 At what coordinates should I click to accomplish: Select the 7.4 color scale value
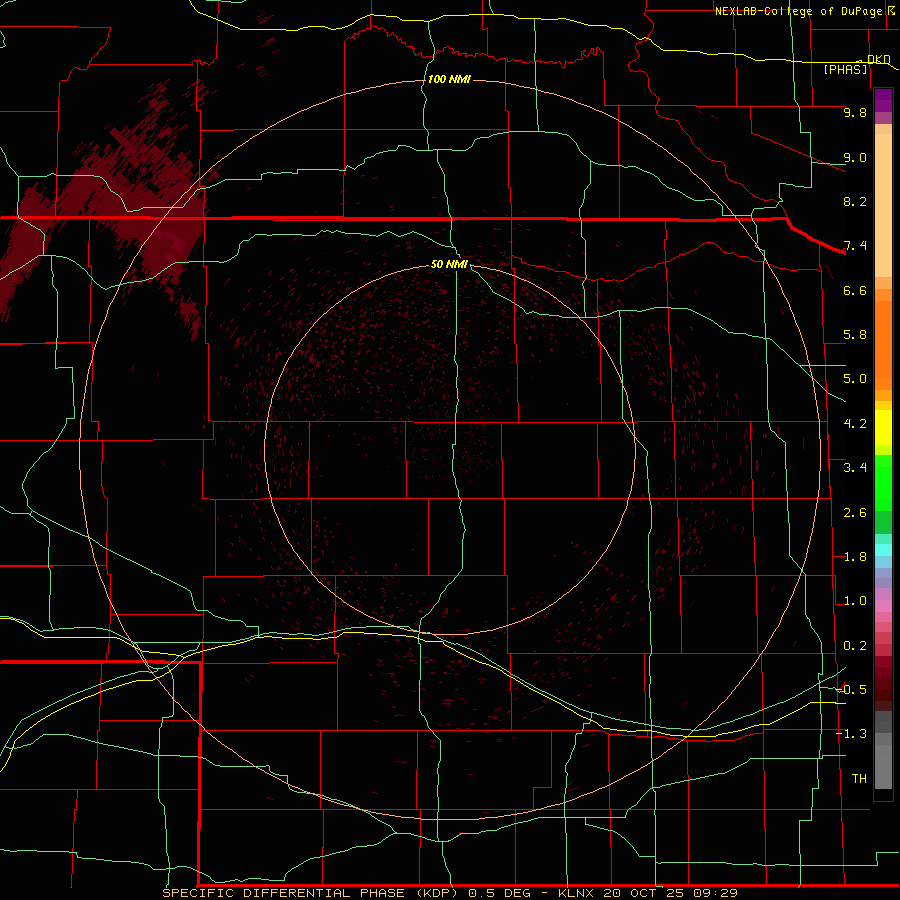click(855, 246)
